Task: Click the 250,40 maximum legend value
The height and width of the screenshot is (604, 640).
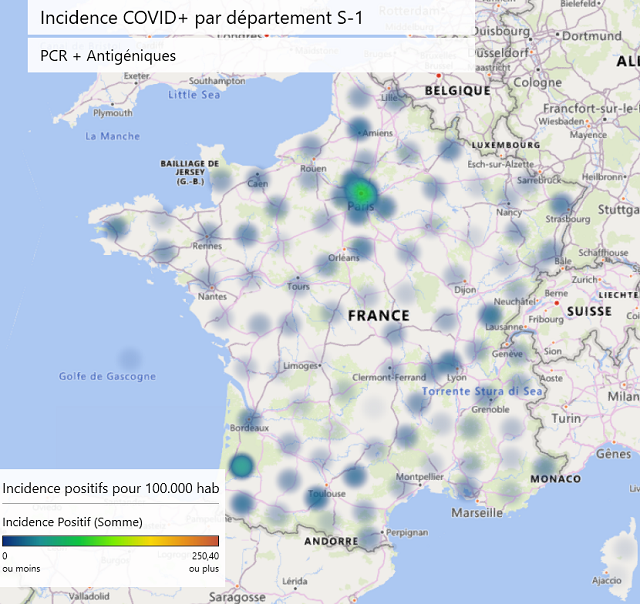Action: [x=204, y=555]
